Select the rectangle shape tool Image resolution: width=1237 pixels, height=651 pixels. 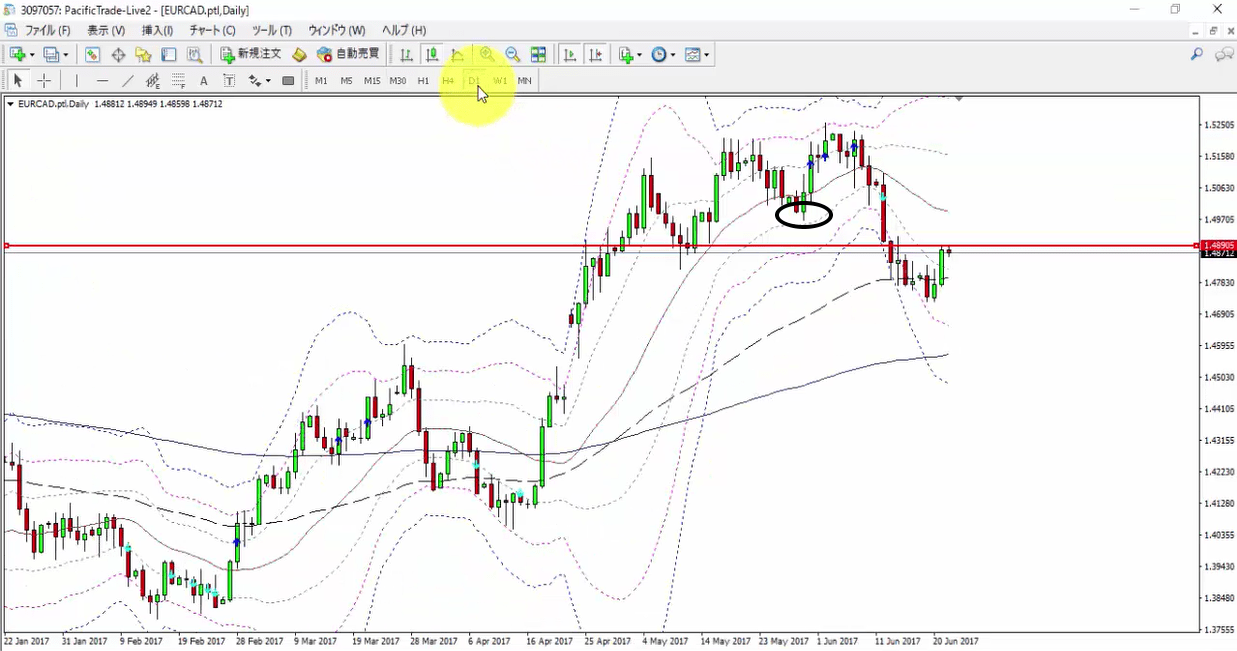click(288, 81)
